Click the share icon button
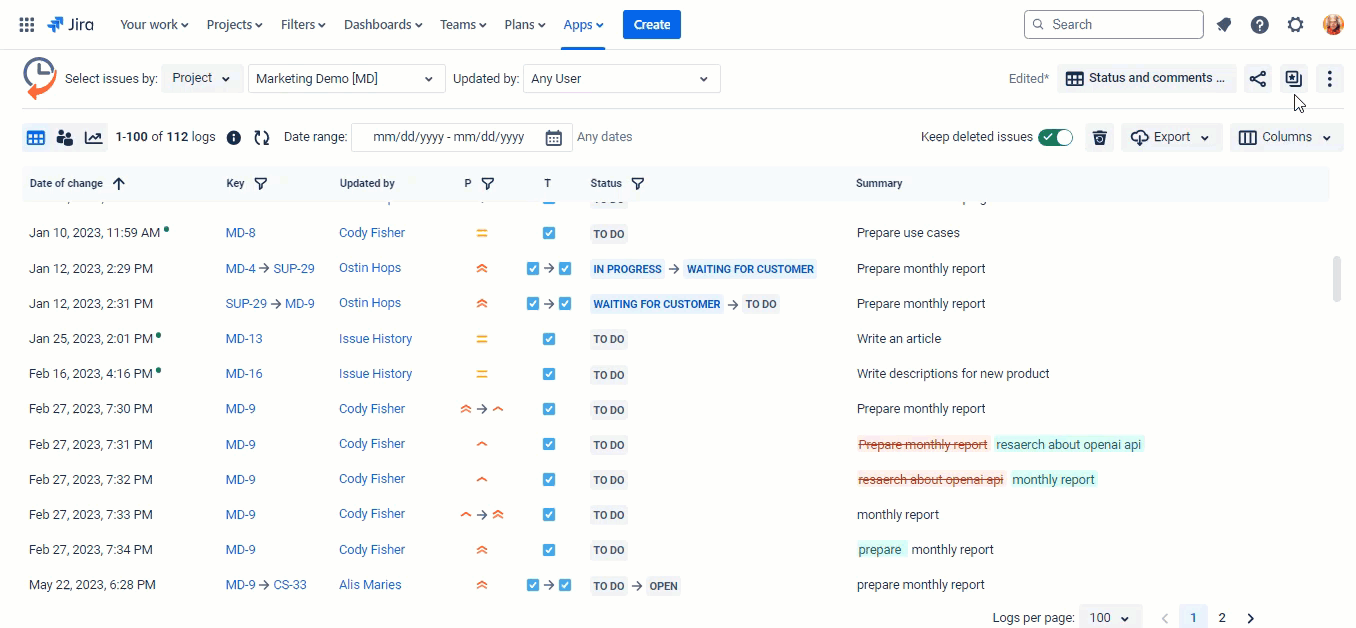 1258,79
